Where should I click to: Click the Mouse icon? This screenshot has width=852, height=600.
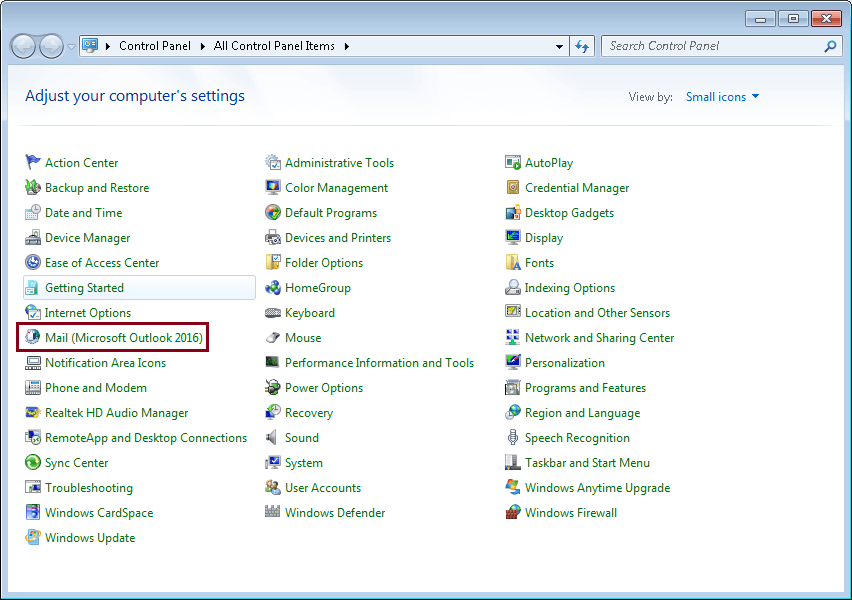[x=273, y=337]
